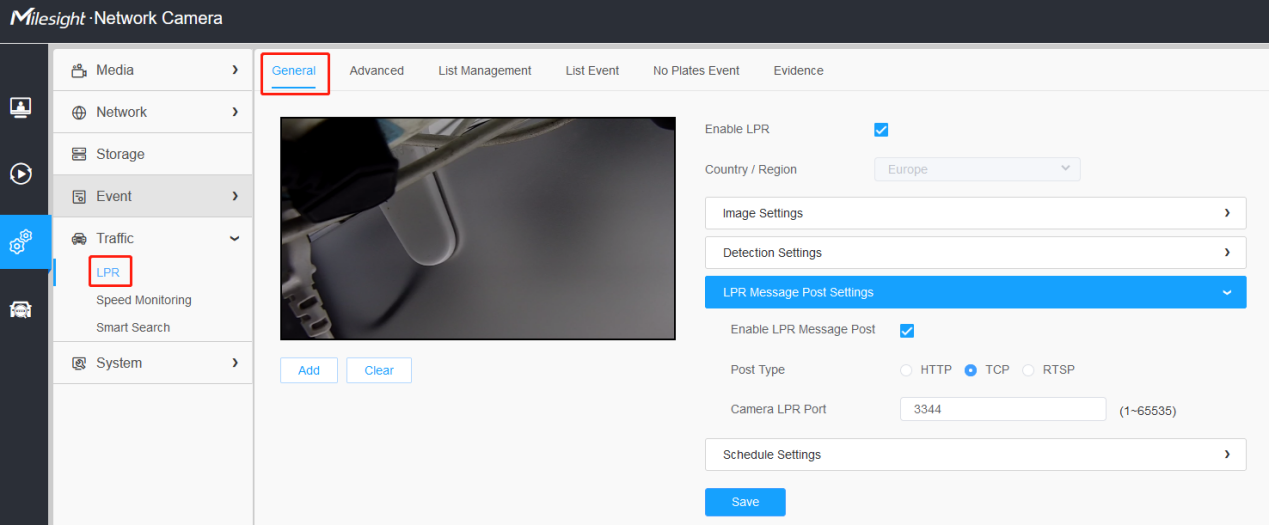Click the Save button
1269x525 pixels.
(745, 502)
